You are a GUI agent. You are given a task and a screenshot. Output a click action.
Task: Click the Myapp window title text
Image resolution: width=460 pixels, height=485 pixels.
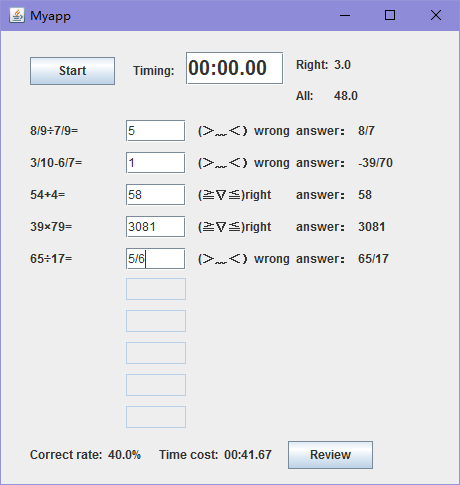50,16
